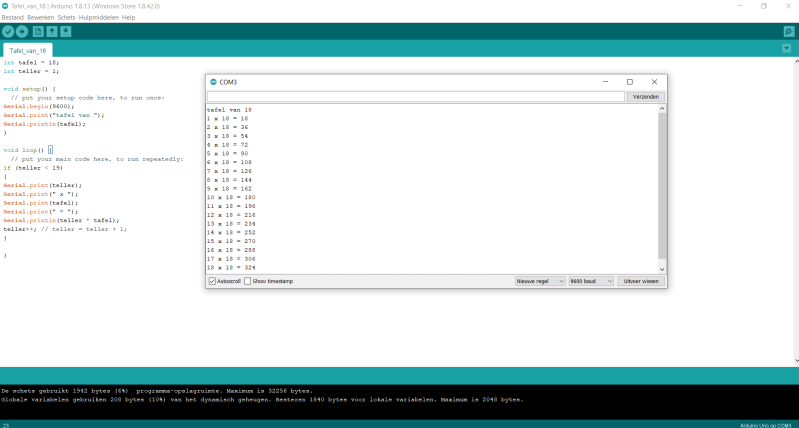Save the sketch with the Save icon
The width and height of the screenshot is (799, 428).
click(66, 32)
